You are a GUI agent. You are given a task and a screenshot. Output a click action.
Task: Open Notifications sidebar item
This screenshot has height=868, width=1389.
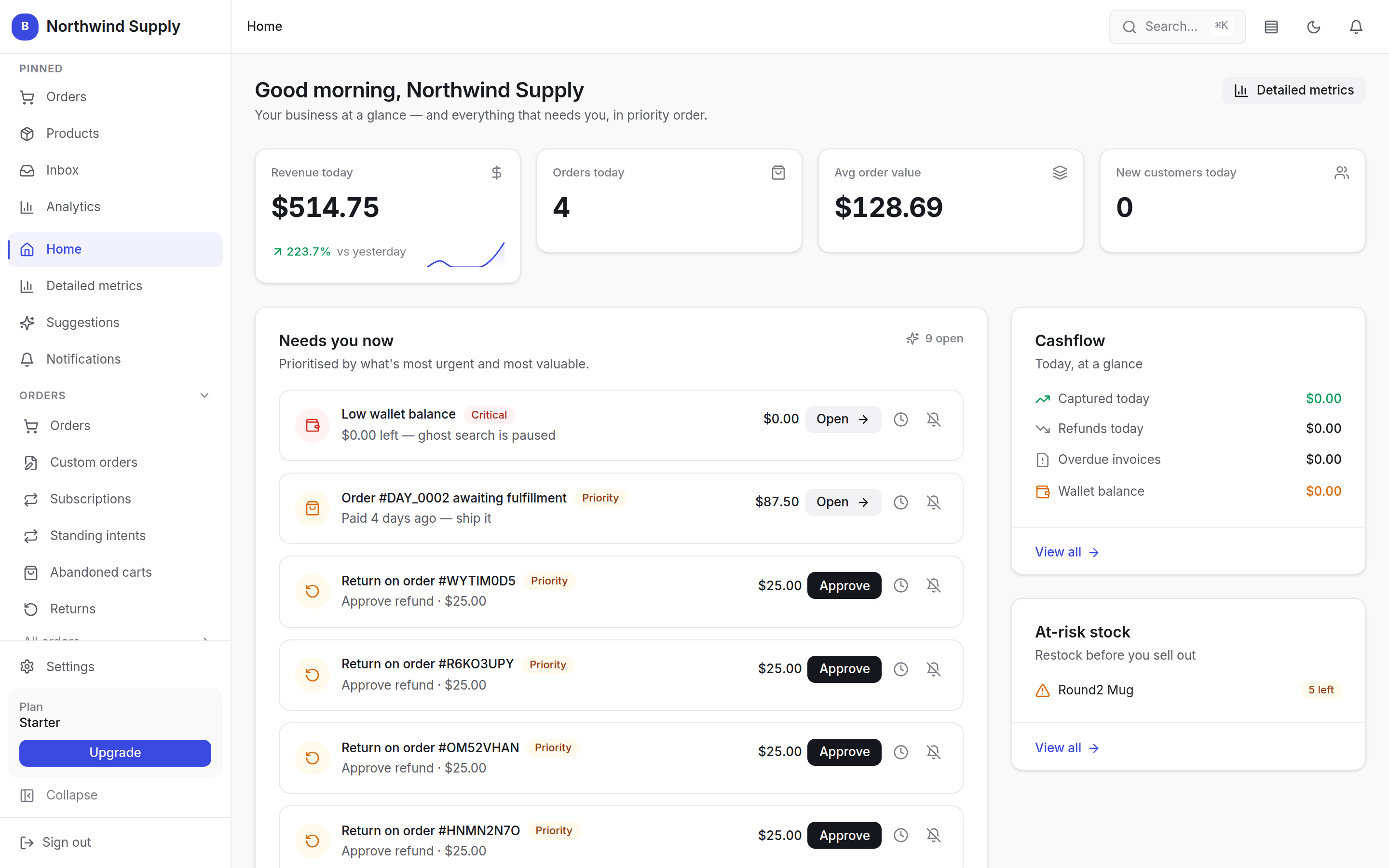point(115,359)
